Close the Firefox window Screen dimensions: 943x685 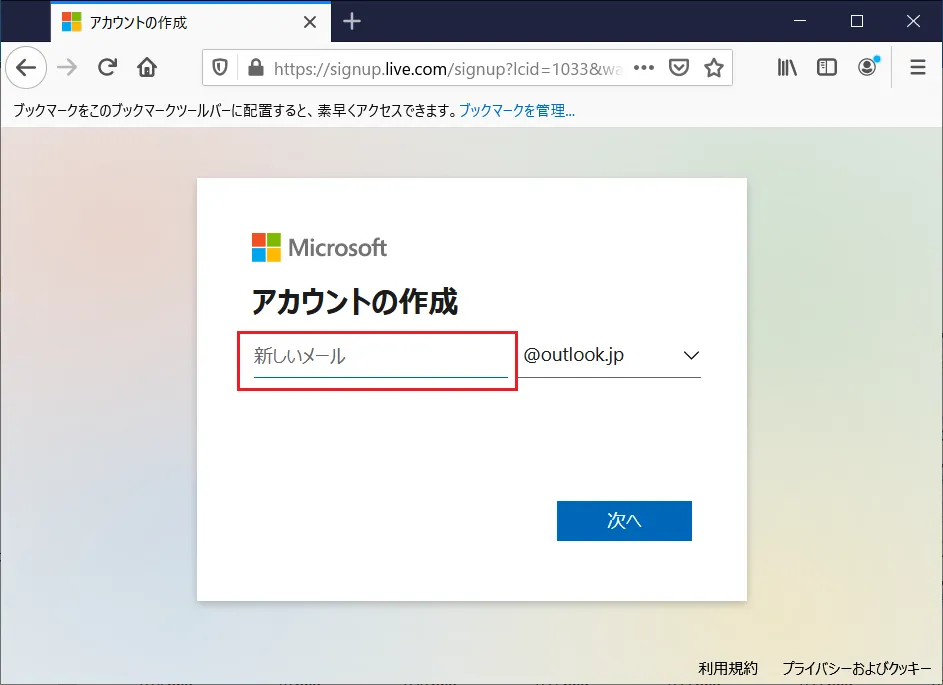coord(914,21)
